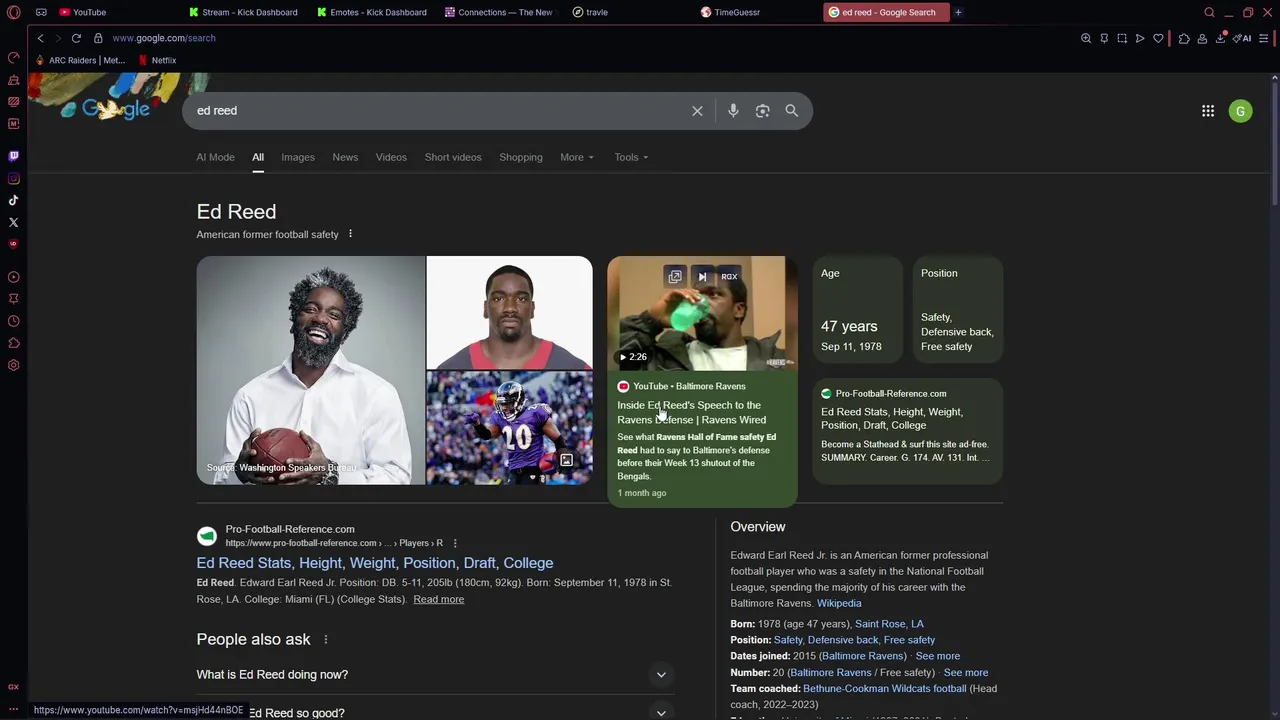Viewport: 1280px width, 720px height.
Task: Open toolbar extensions cube icon
Action: pos(1184,38)
